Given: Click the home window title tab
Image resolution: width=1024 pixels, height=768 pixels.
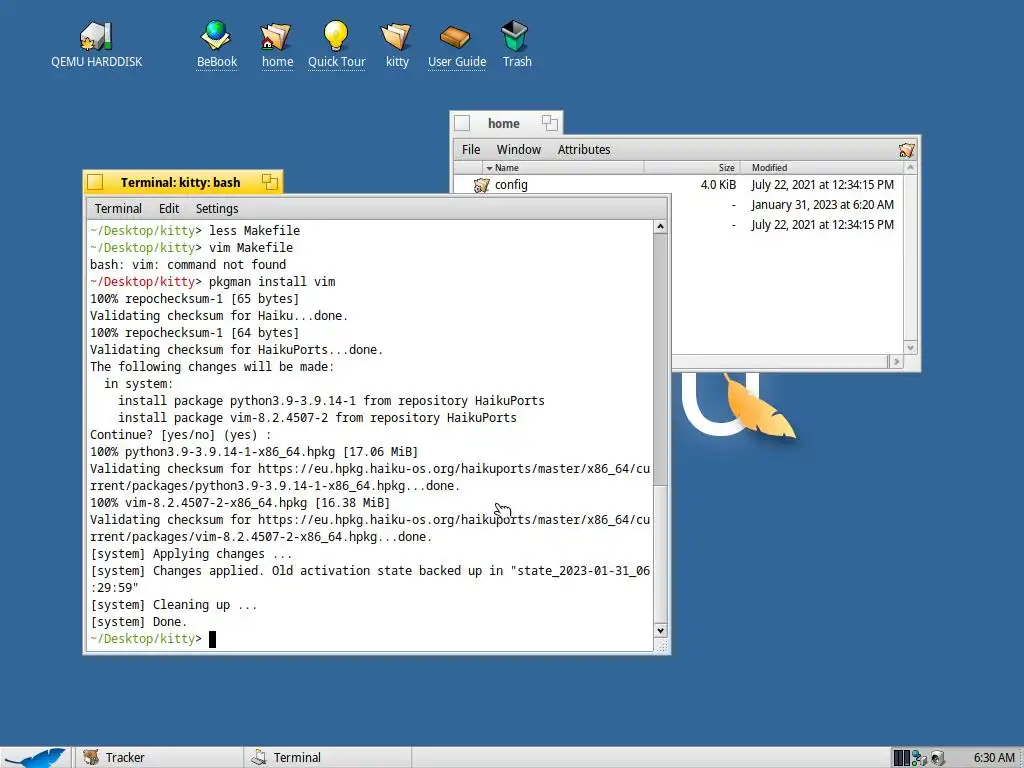Looking at the screenshot, I should 506,123.
